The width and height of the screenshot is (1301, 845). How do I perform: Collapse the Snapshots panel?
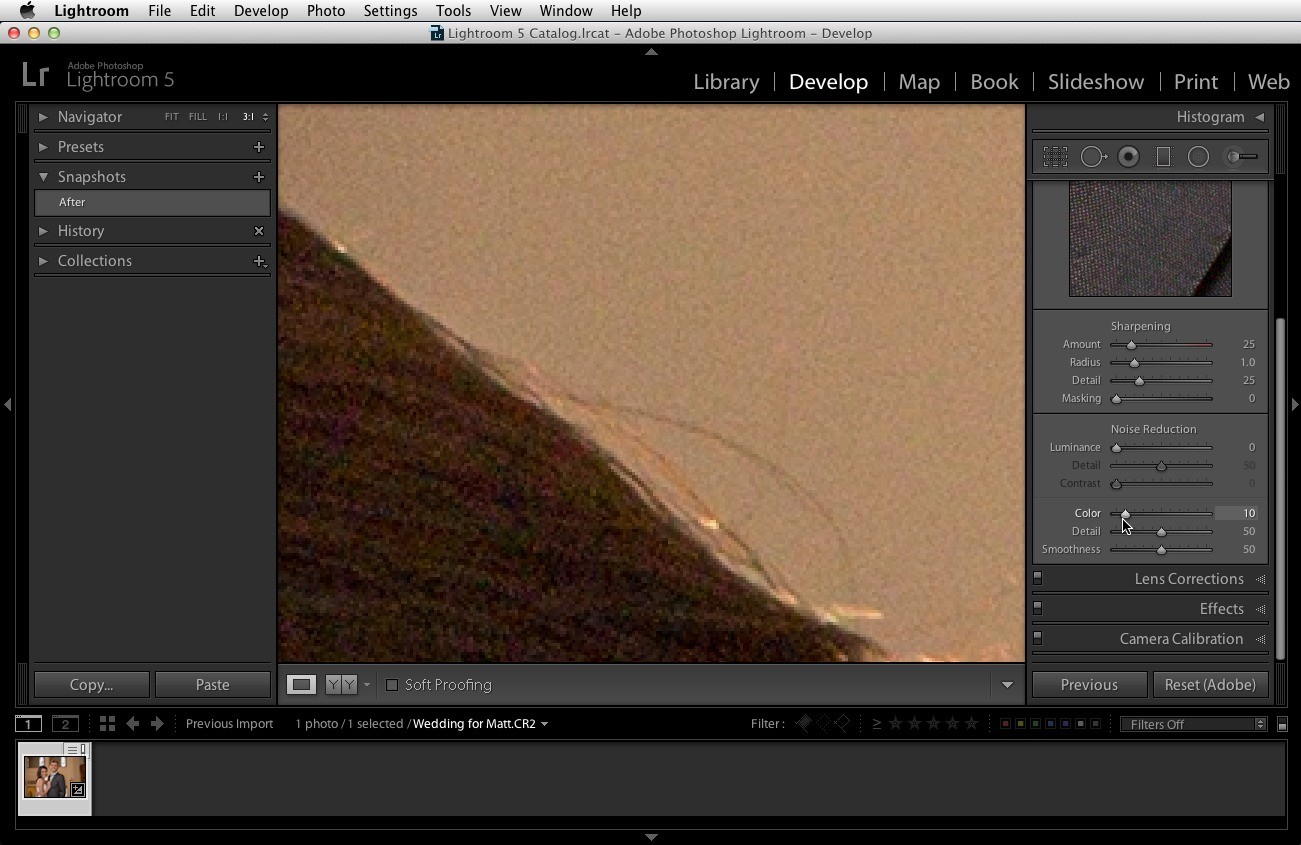[x=43, y=177]
